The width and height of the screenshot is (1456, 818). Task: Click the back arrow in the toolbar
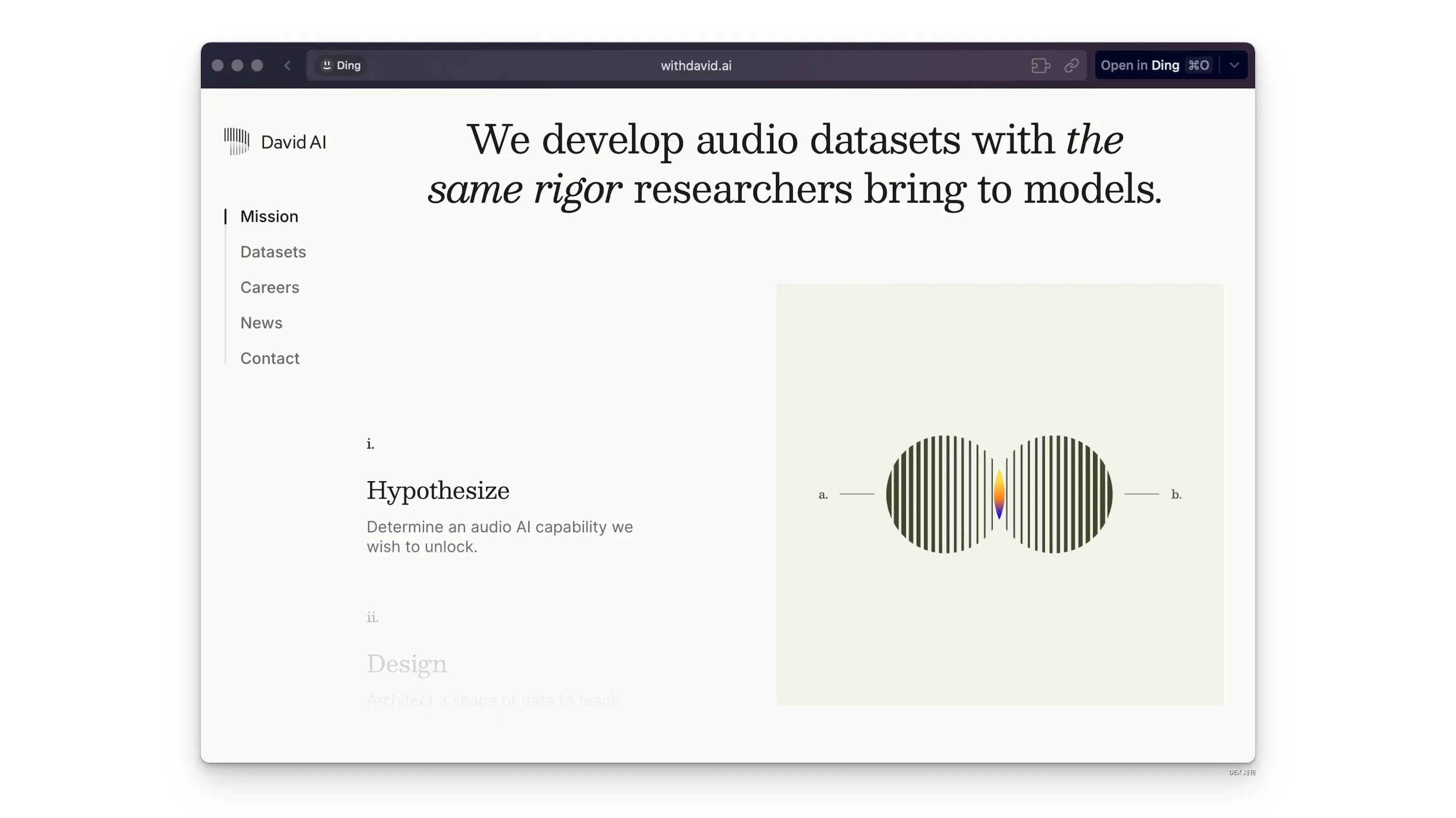pyautogui.click(x=287, y=65)
